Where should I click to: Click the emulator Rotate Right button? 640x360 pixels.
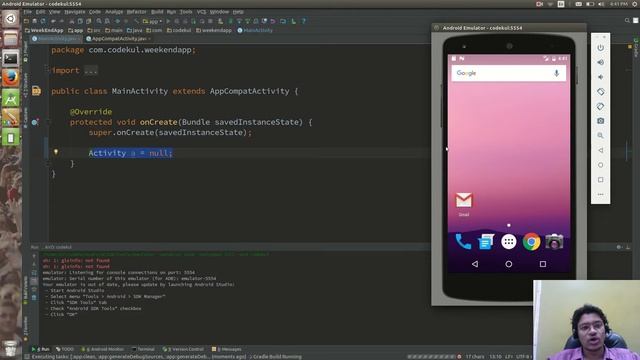[x=600, y=107]
